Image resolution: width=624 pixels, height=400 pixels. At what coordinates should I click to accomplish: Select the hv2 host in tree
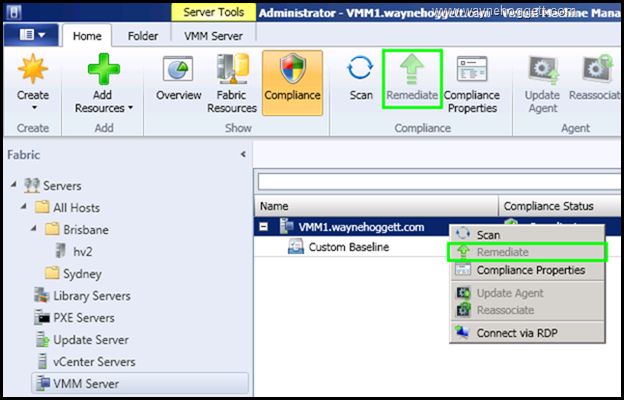coord(74,252)
